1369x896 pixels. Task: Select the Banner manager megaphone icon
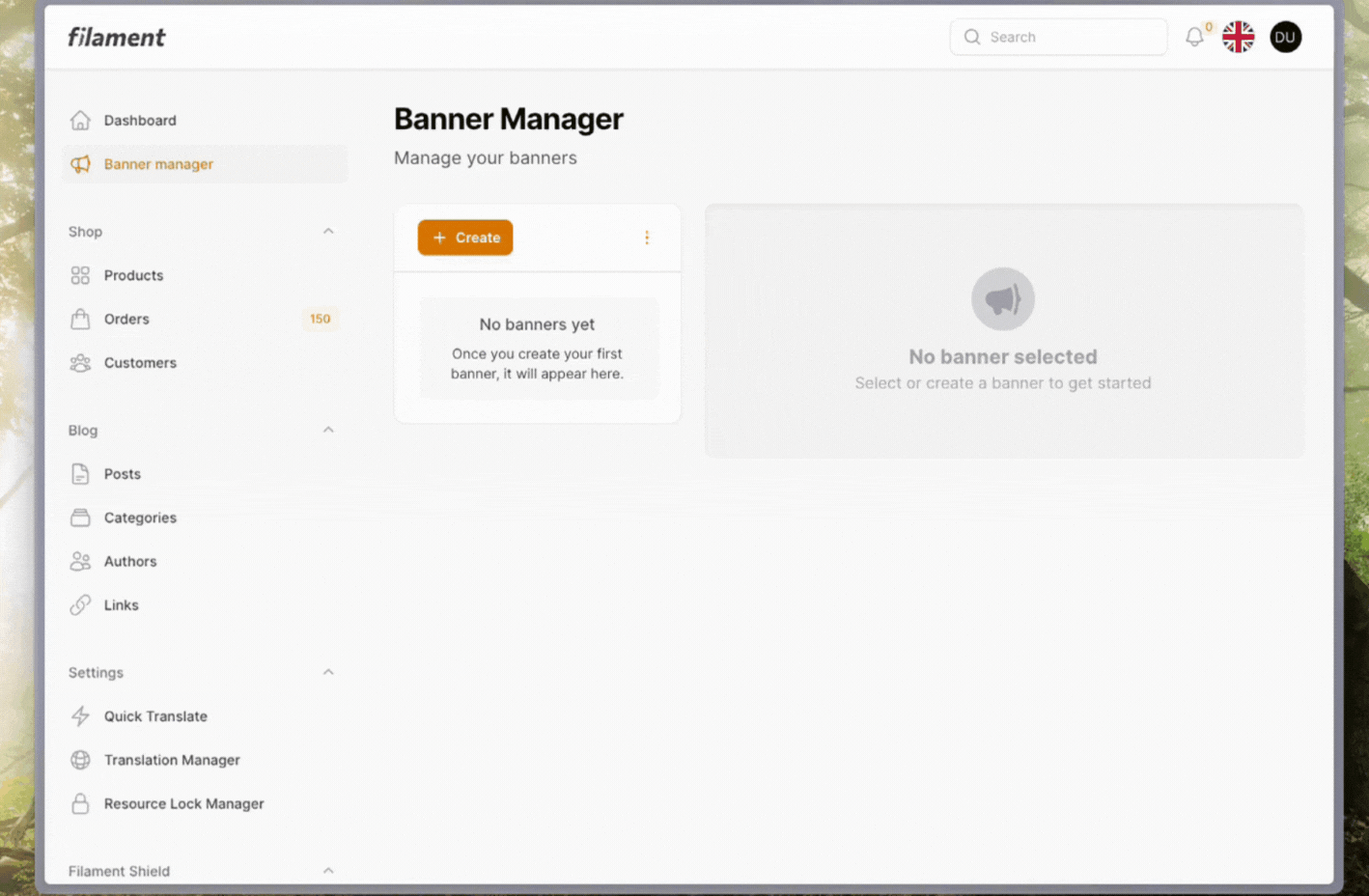[80, 164]
